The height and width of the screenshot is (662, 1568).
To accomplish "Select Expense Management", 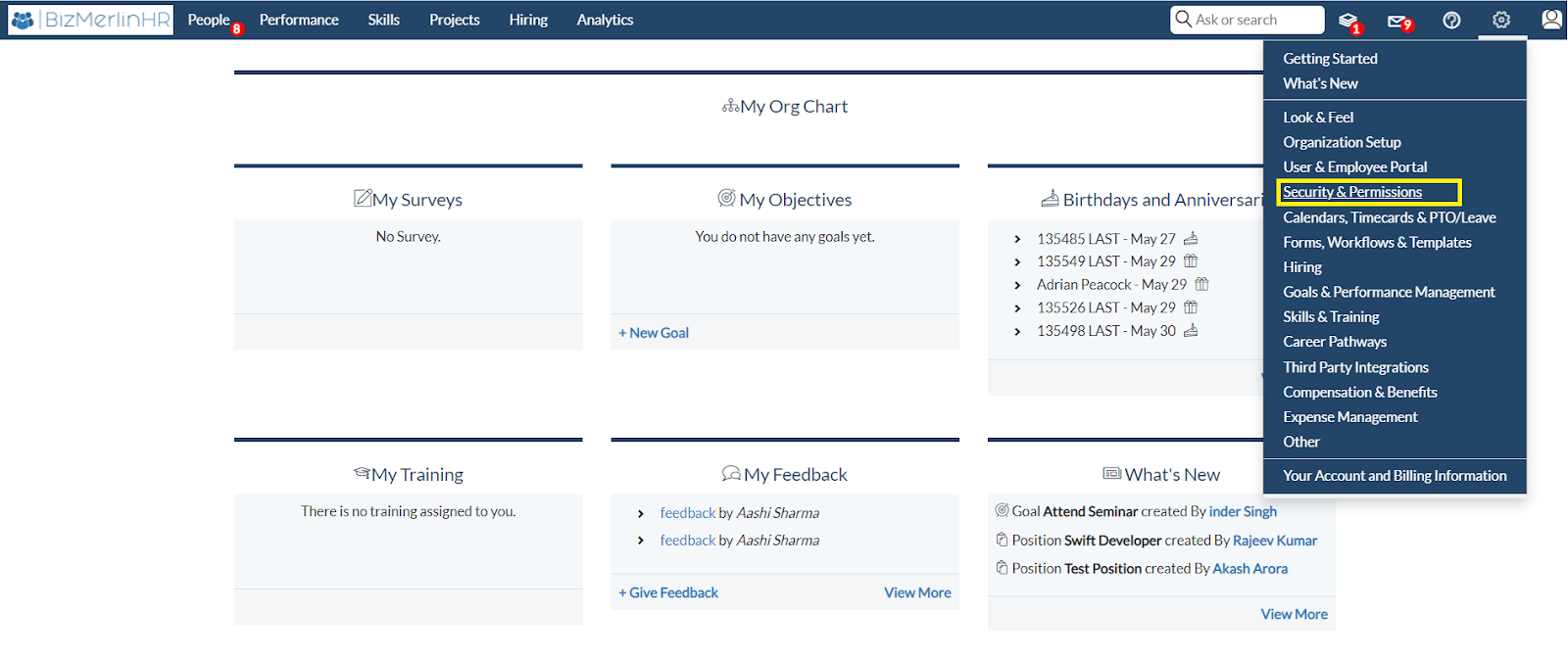I will pos(1350,417).
